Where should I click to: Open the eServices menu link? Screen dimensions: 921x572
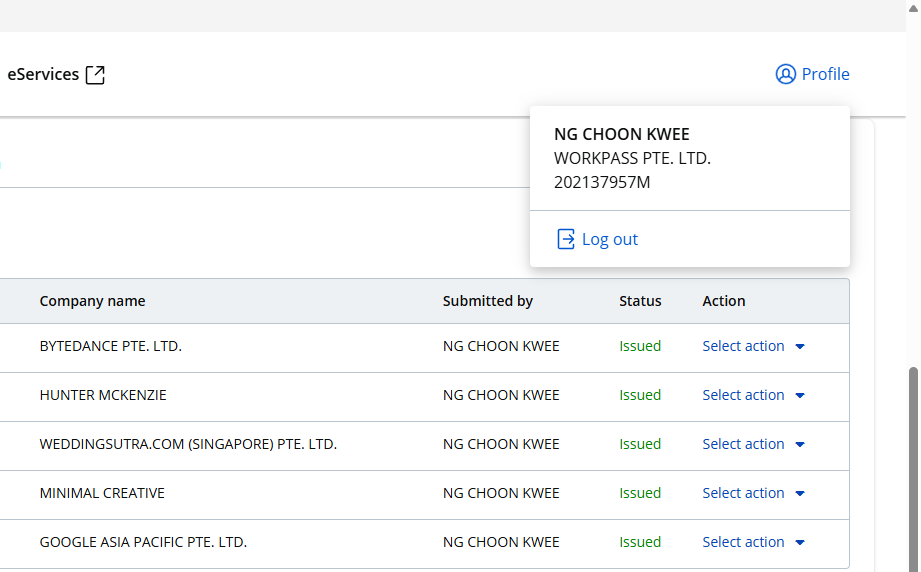43,74
